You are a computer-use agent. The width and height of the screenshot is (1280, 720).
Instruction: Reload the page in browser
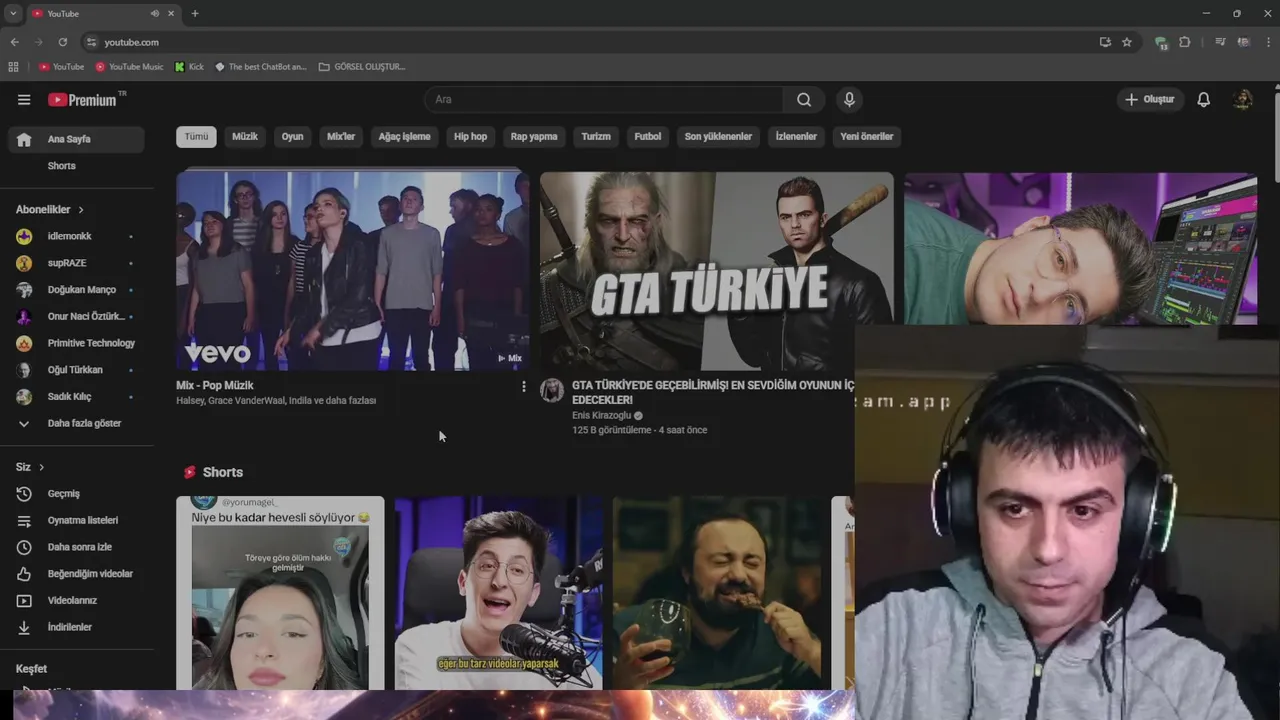tap(62, 42)
